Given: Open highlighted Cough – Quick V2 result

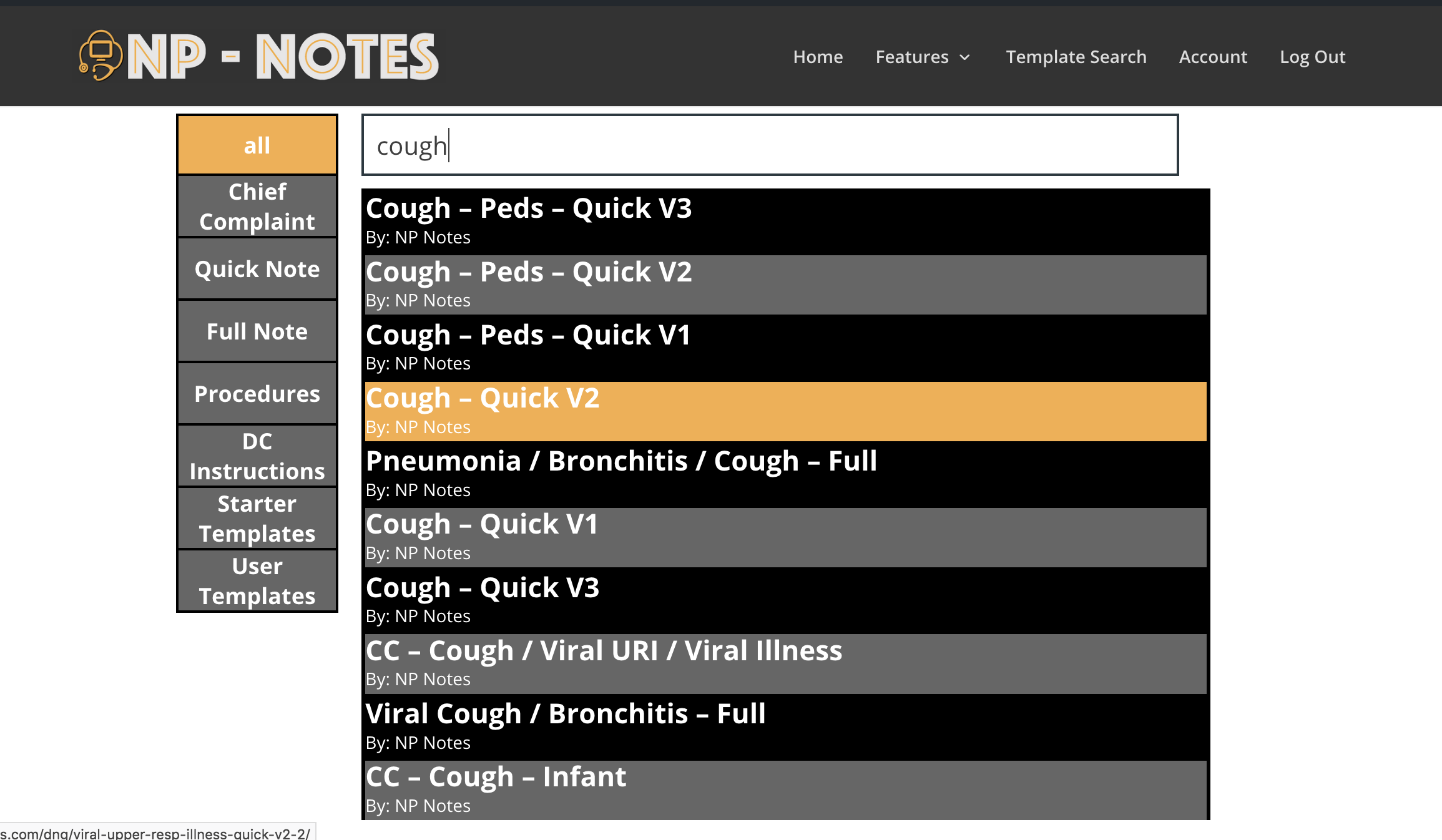Looking at the screenshot, I should click(x=785, y=411).
